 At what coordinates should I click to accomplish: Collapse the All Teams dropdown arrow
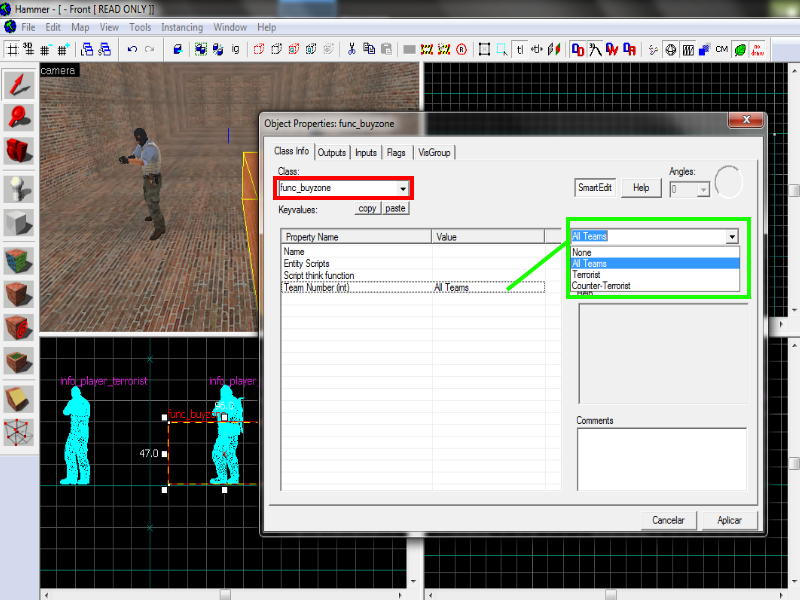[x=732, y=237]
